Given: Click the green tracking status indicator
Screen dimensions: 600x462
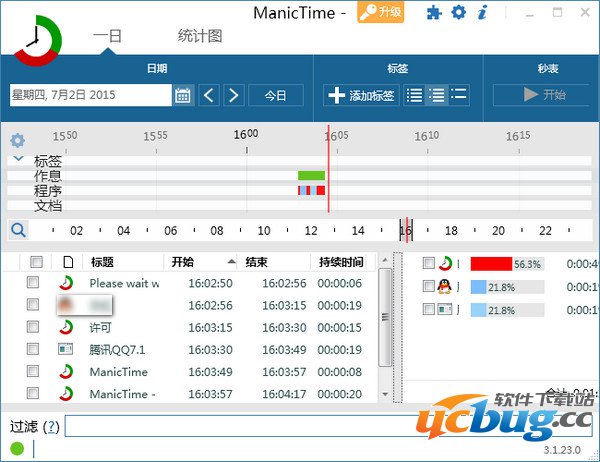Looking at the screenshot, I should (x=17, y=449).
